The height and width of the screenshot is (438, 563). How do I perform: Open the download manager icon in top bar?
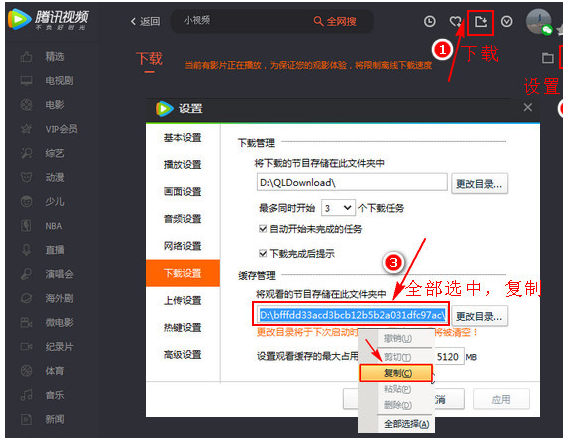[481, 22]
